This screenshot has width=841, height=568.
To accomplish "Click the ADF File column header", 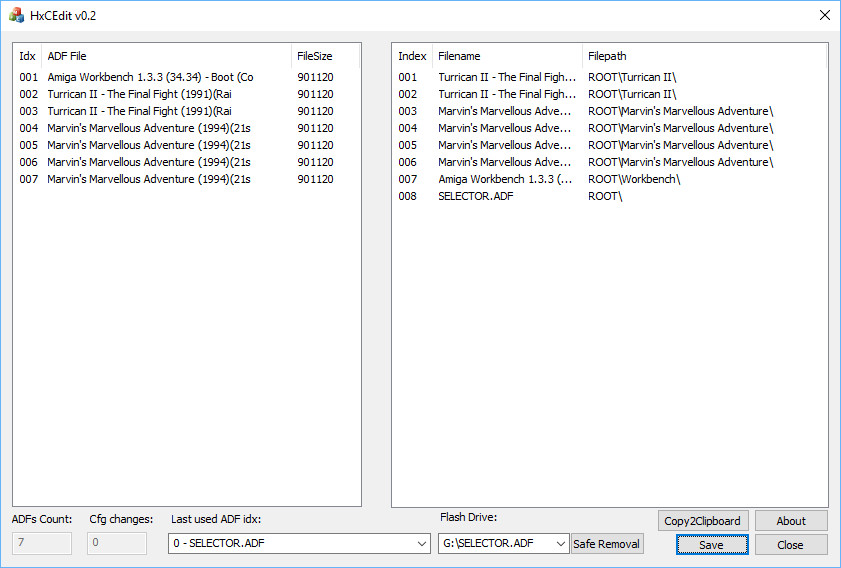I will tap(166, 56).
